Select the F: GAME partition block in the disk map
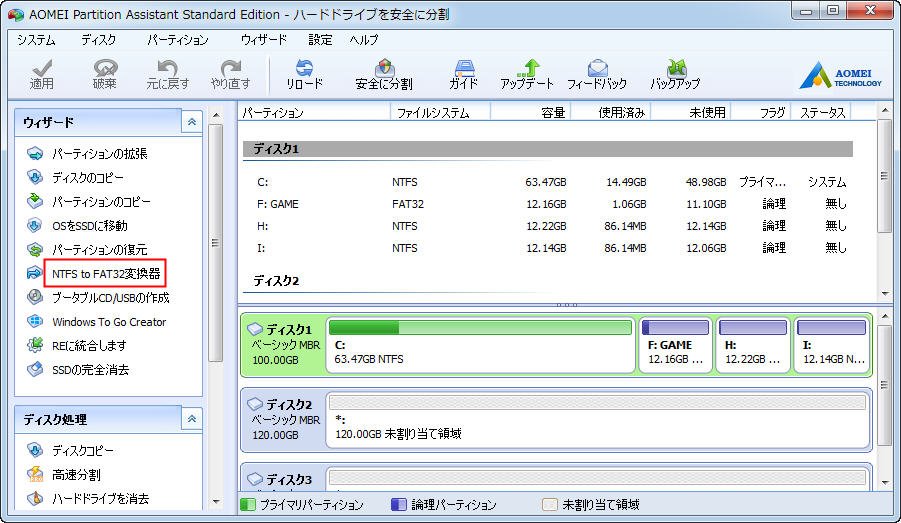This screenshot has height=523, width=901. click(x=675, y=345)
